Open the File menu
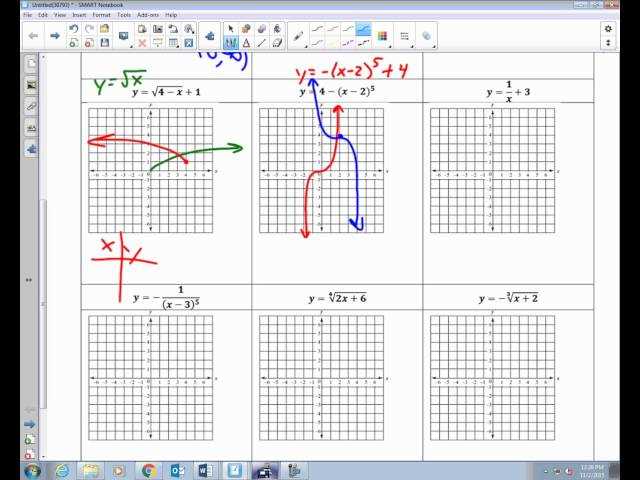Screen dimensions: 640x480 pyautogui.click(x=28, y=15)
